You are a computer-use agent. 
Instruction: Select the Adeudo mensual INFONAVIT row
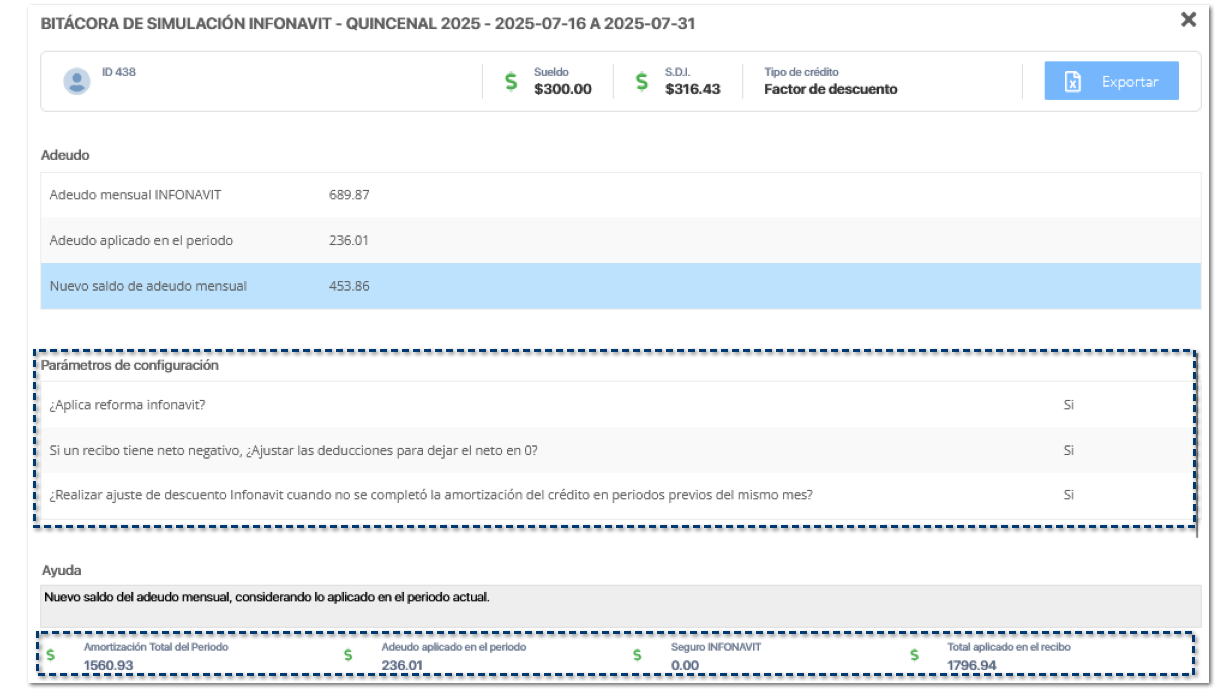click(620, 195)
